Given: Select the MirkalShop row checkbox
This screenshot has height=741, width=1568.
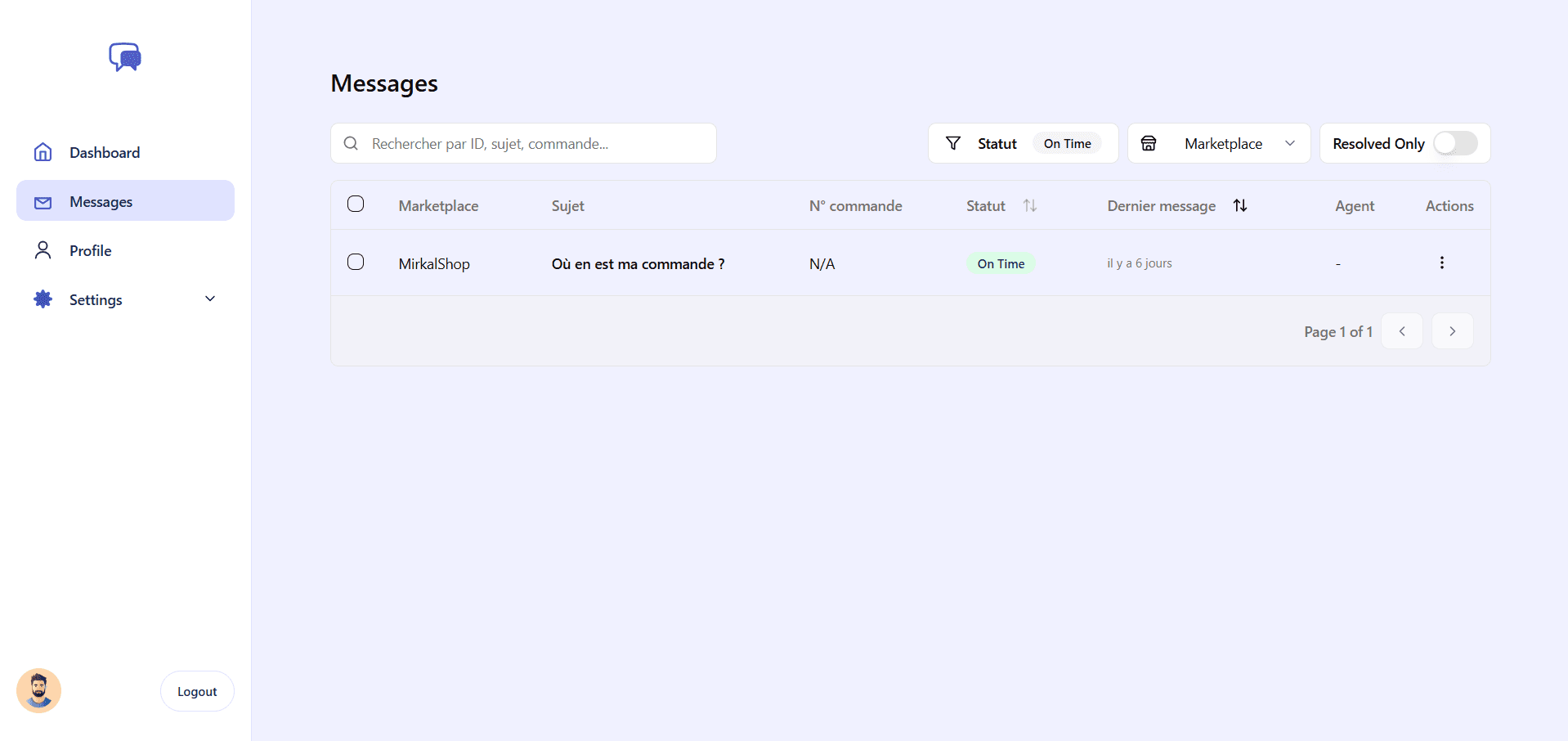Looking at the screenshot, I should coord(356,262).
